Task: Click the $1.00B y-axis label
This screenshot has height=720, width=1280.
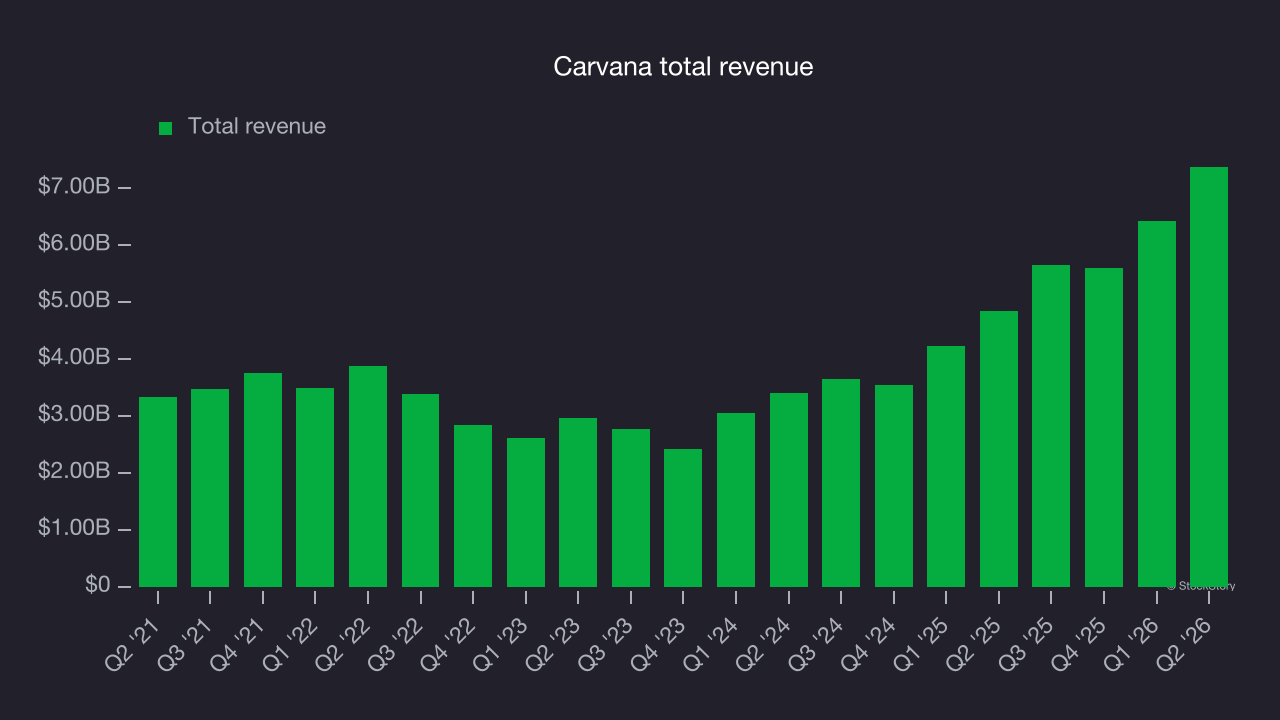Action: point(74,529)
